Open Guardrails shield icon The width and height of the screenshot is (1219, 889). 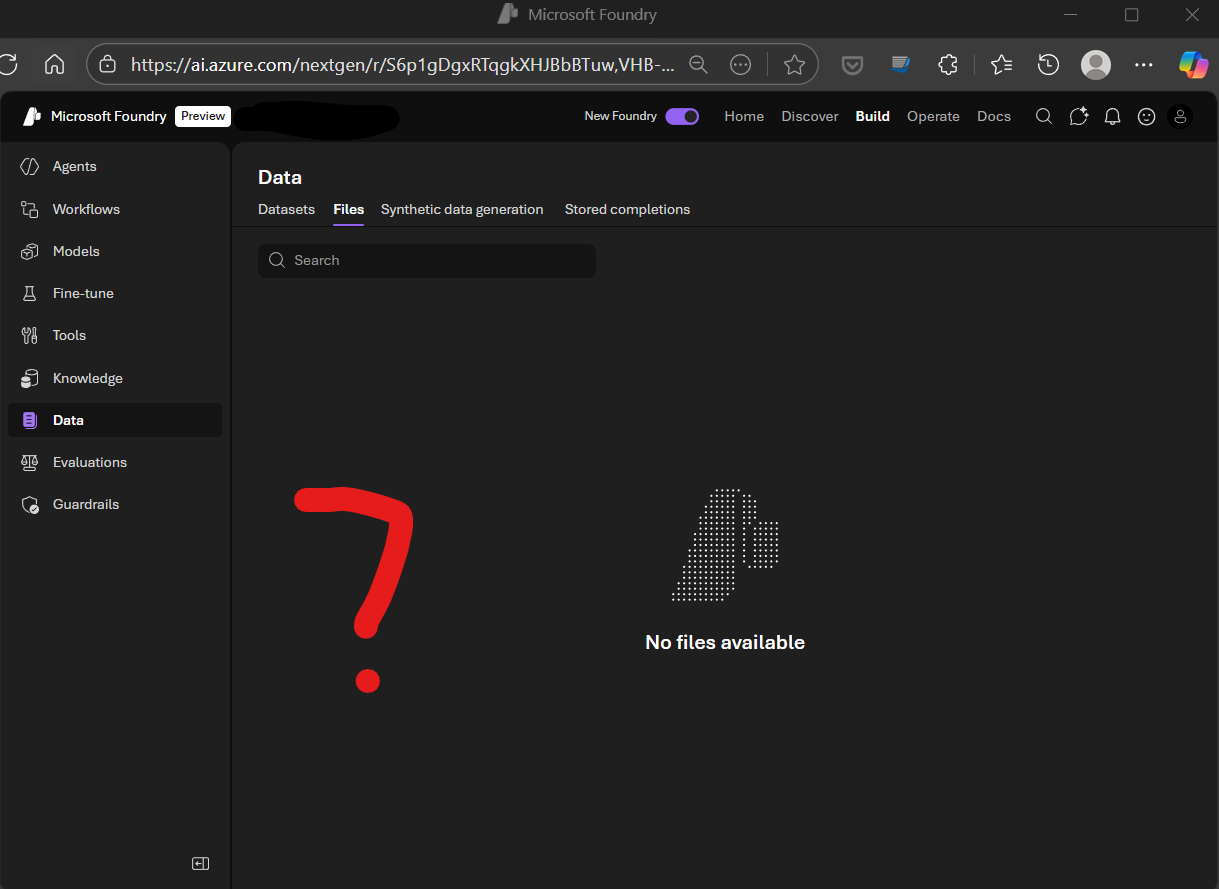(x=30, y=504)
